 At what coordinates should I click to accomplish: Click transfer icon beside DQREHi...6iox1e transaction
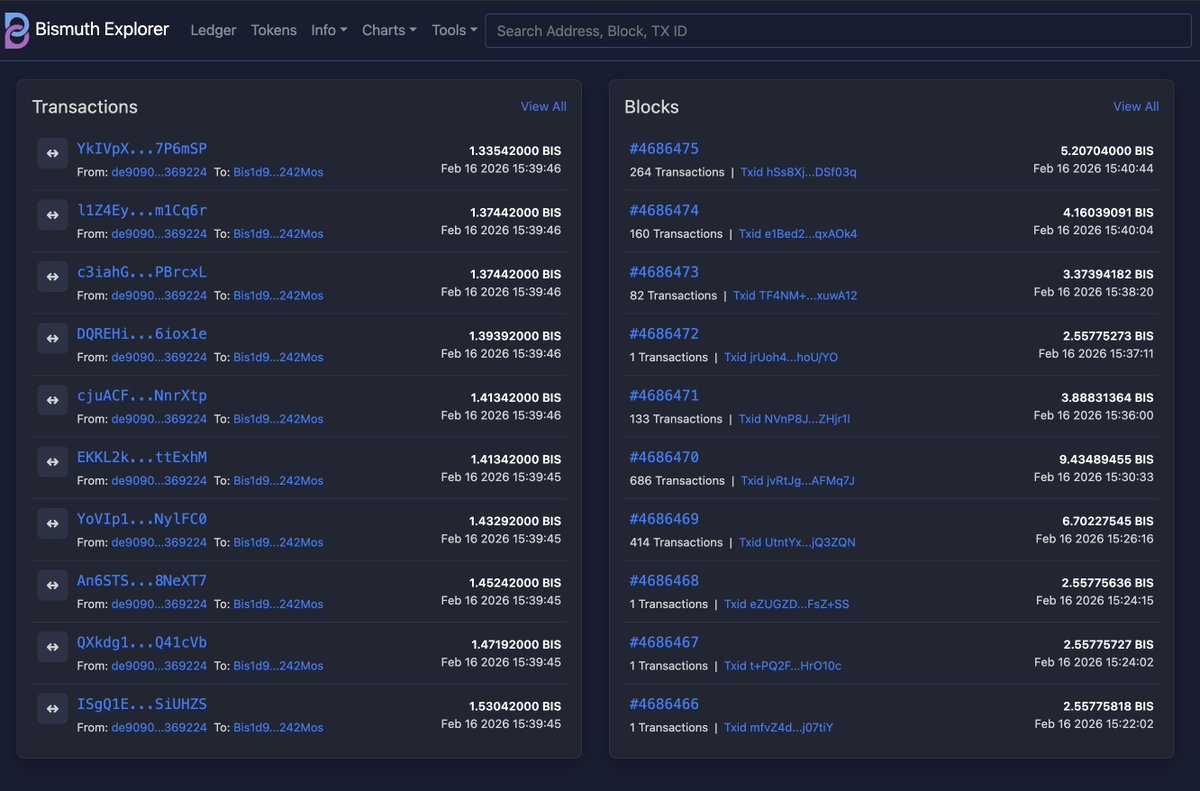click(x=52, y=338)
